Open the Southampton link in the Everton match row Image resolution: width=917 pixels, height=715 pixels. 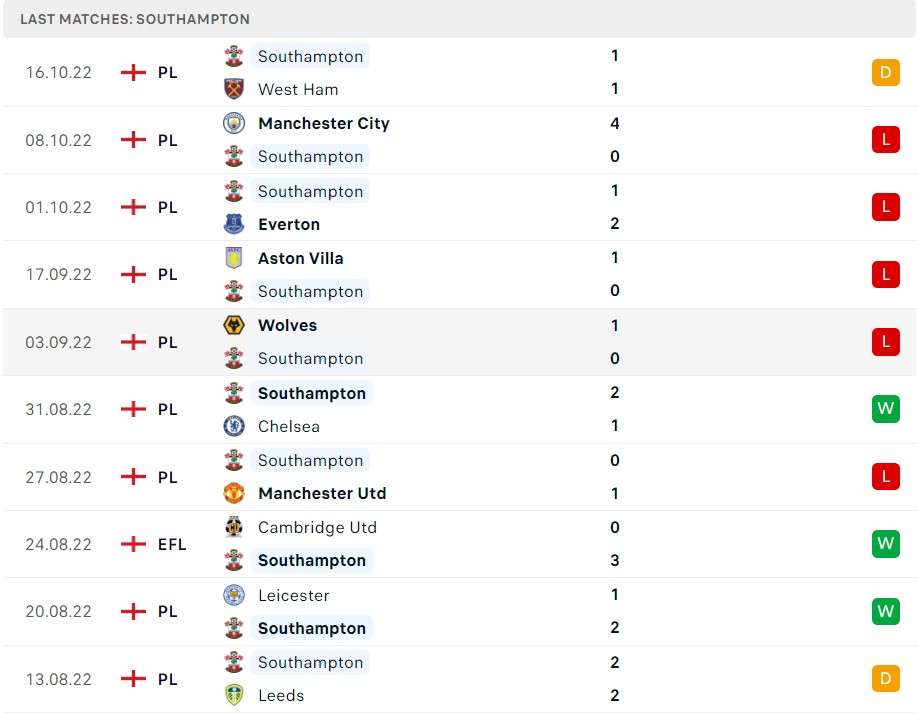[310, 191]
